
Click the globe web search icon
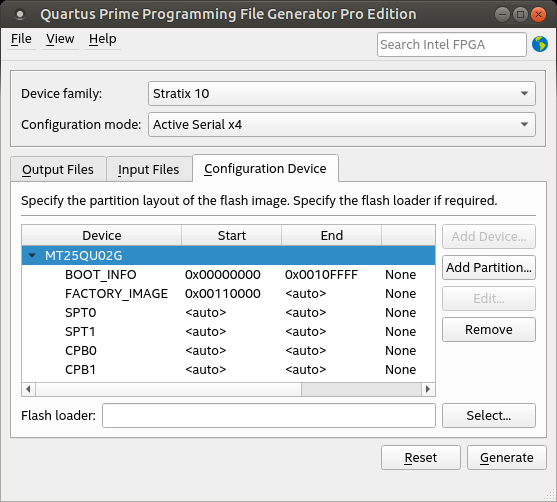[540, 44]
